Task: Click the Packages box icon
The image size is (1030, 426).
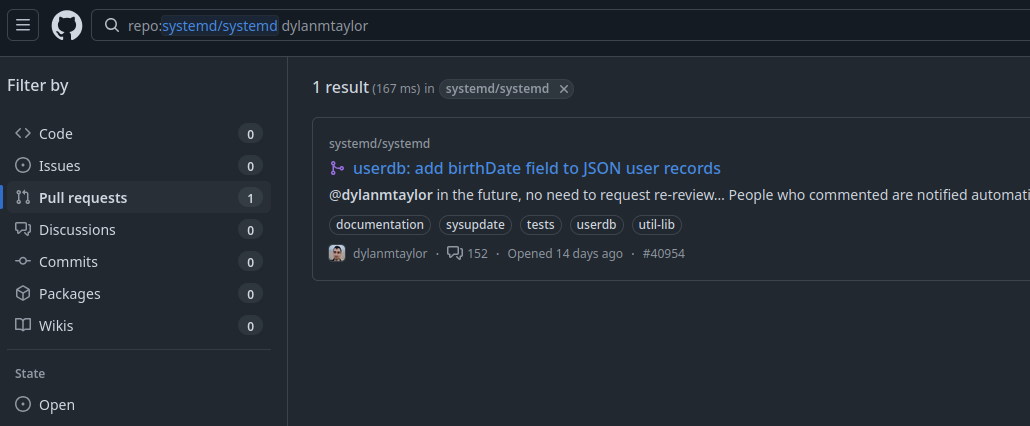Action: [x=23, y=293]
